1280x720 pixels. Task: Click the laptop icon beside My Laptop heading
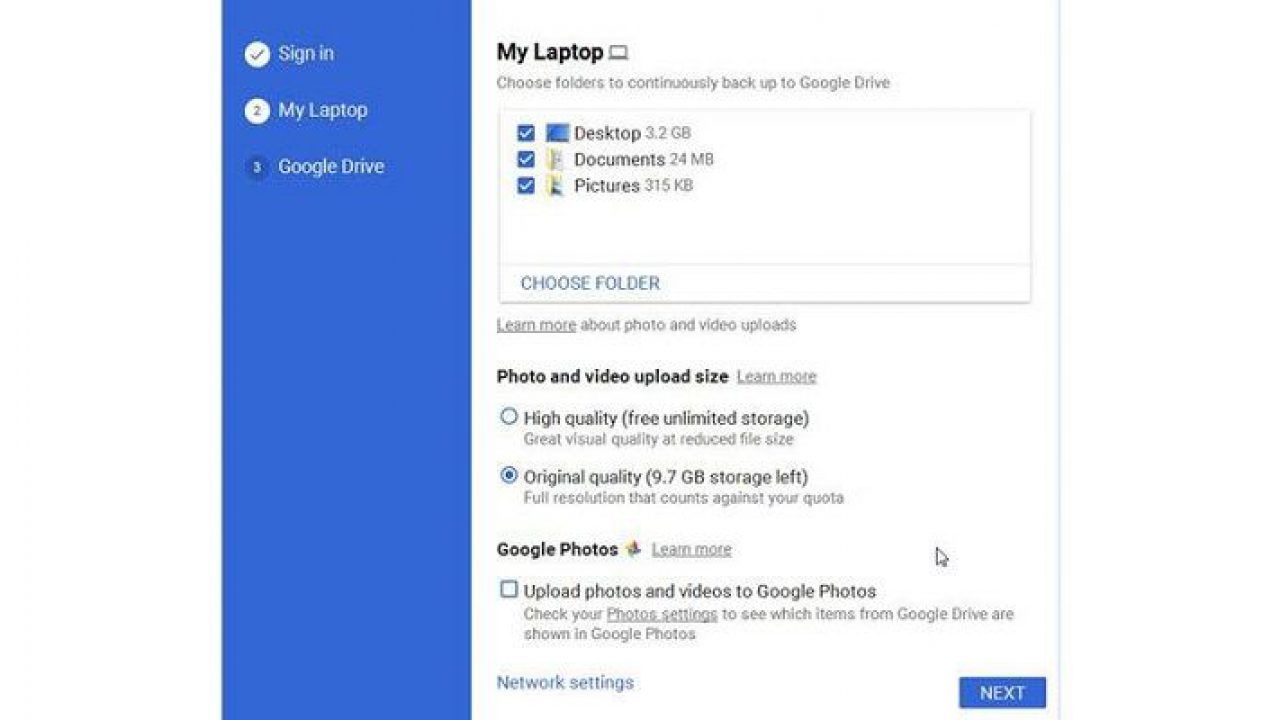point(619,53)
